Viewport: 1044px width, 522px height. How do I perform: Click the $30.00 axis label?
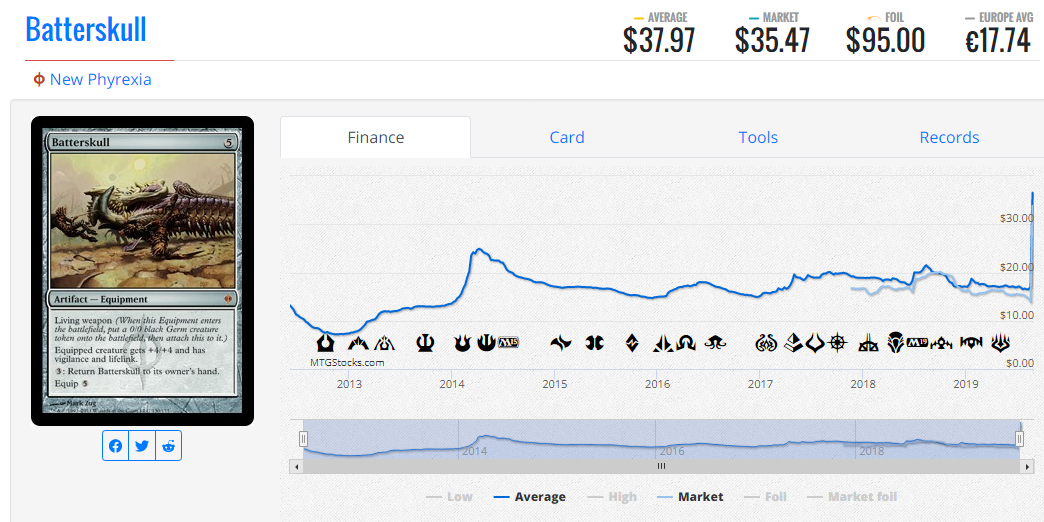pos(1017,218)
